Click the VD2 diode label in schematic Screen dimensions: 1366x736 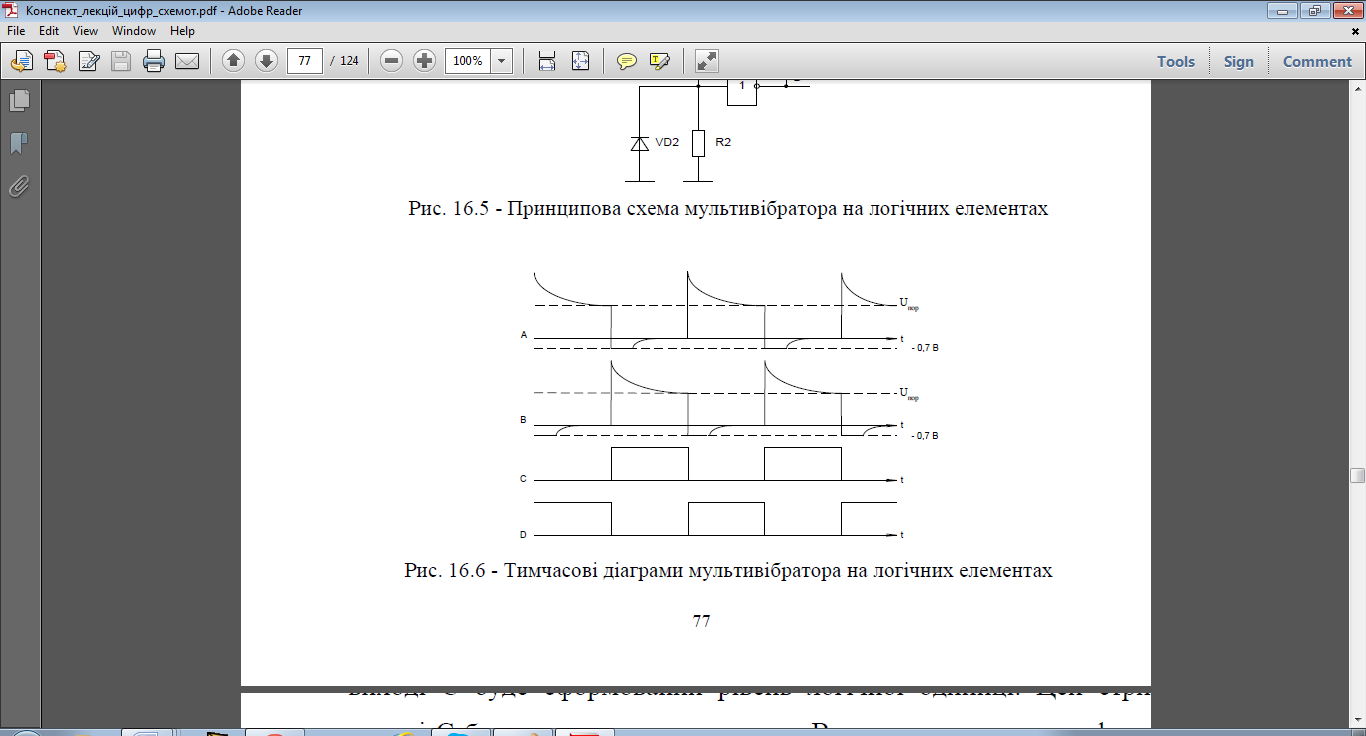(x=667, y=143)
